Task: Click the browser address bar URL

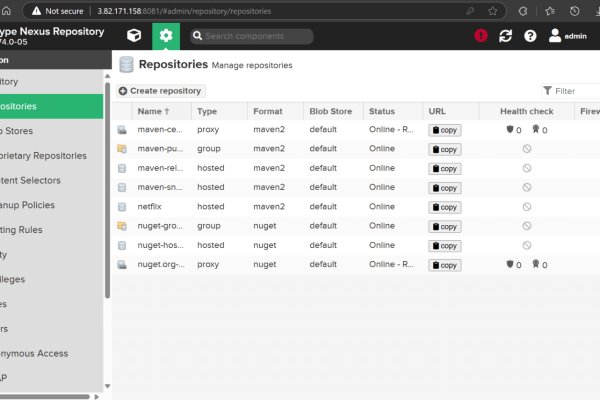Action: pyautogui.click(x=184, y=11)
